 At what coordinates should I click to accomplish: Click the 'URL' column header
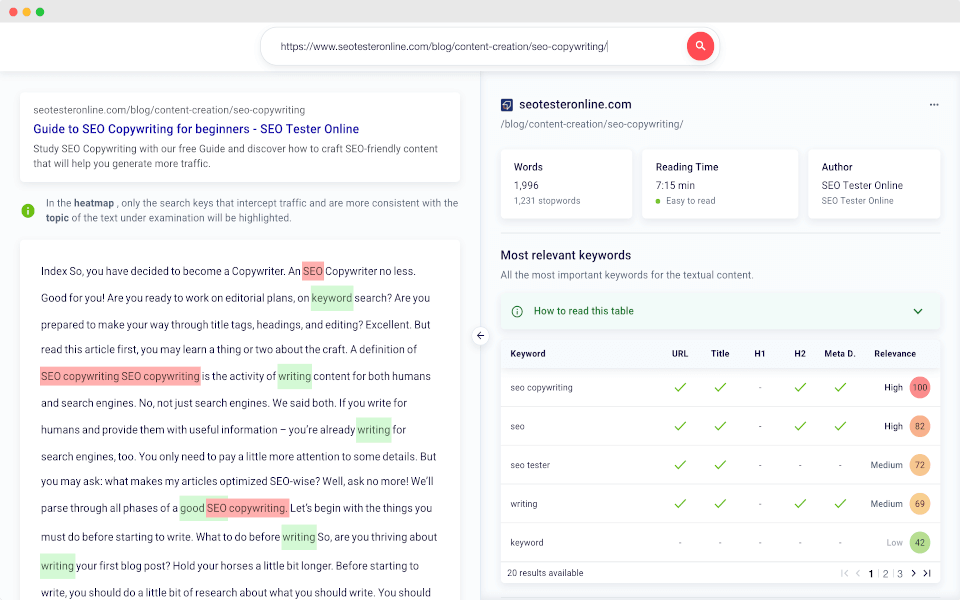[680, 354]
